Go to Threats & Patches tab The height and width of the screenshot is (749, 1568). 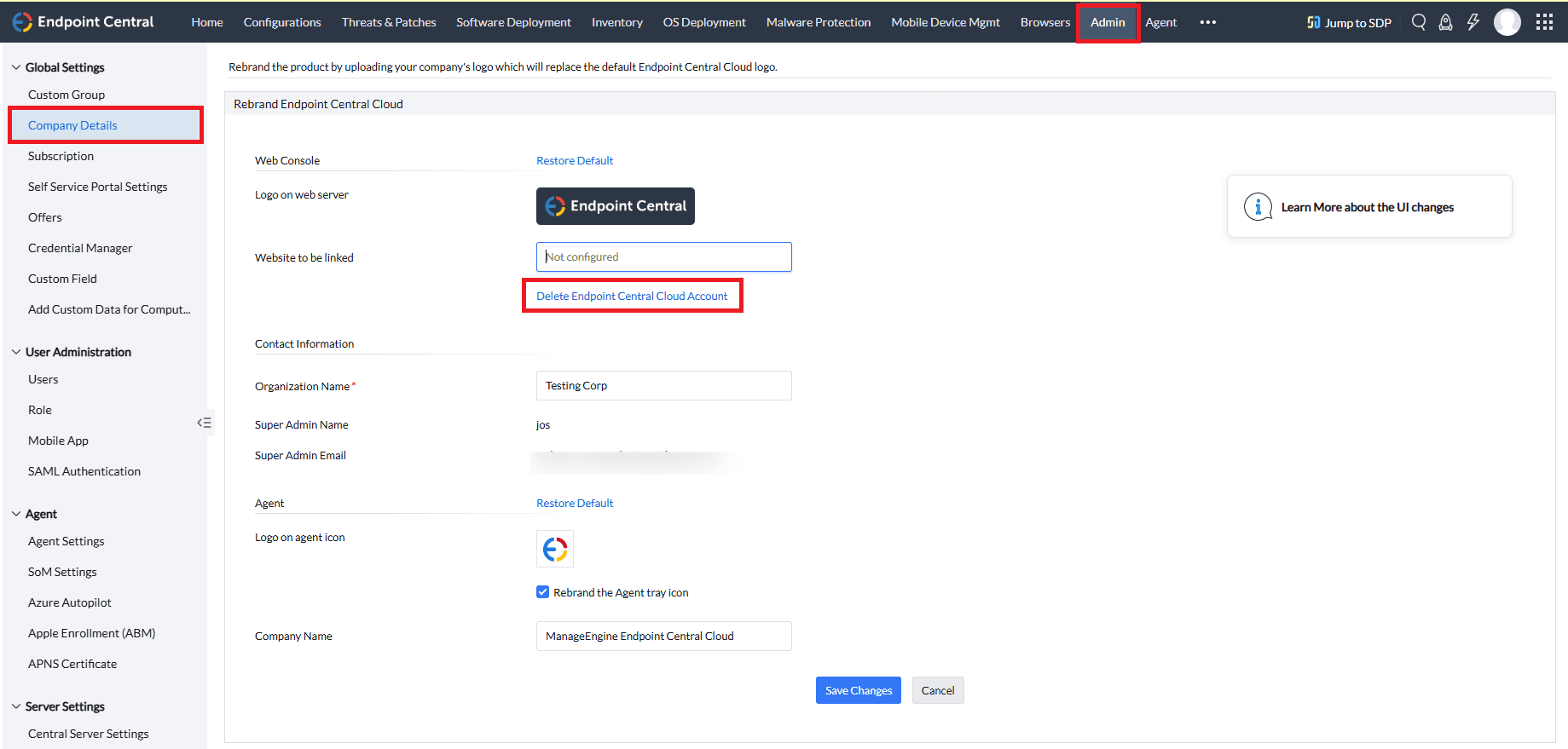[389, 22]
